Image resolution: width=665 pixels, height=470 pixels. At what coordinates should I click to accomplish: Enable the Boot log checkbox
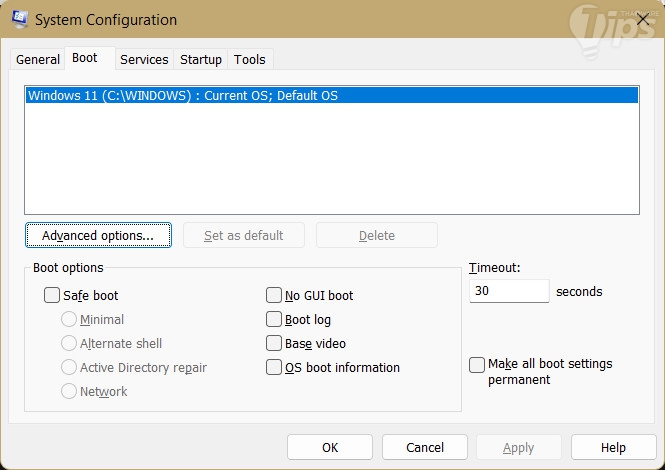pos(274,319)
